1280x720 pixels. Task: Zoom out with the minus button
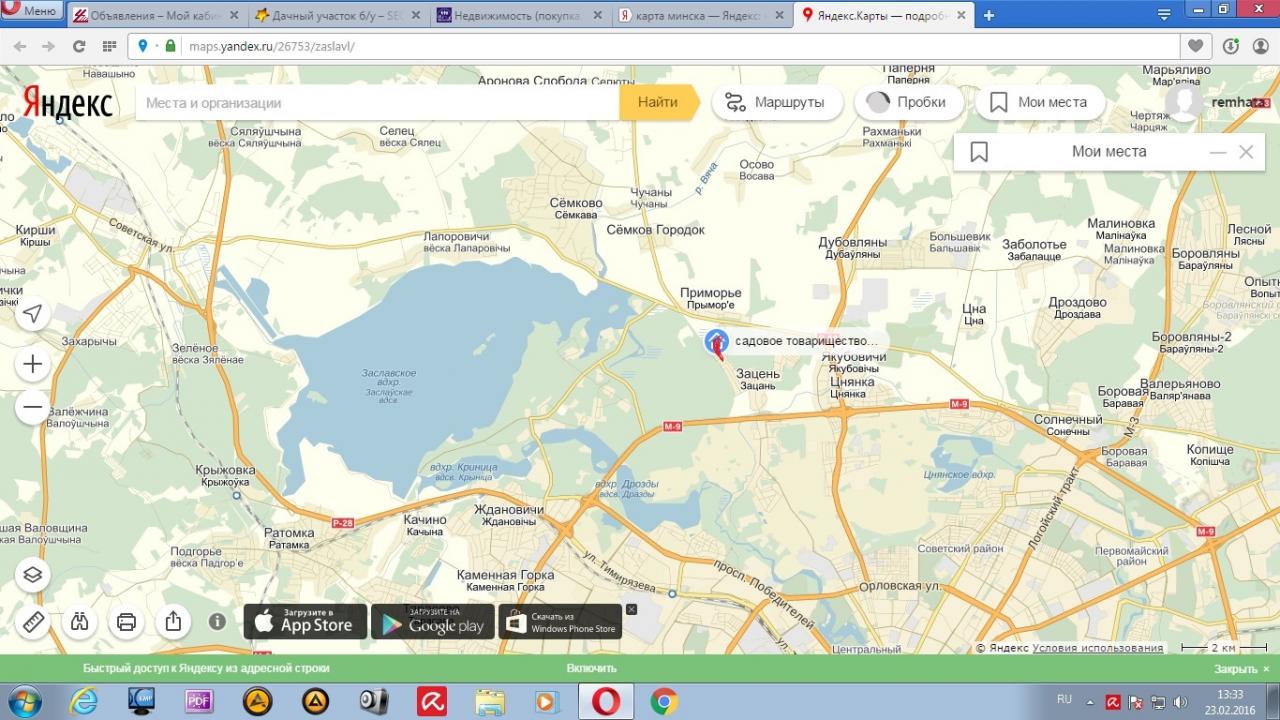32,407
